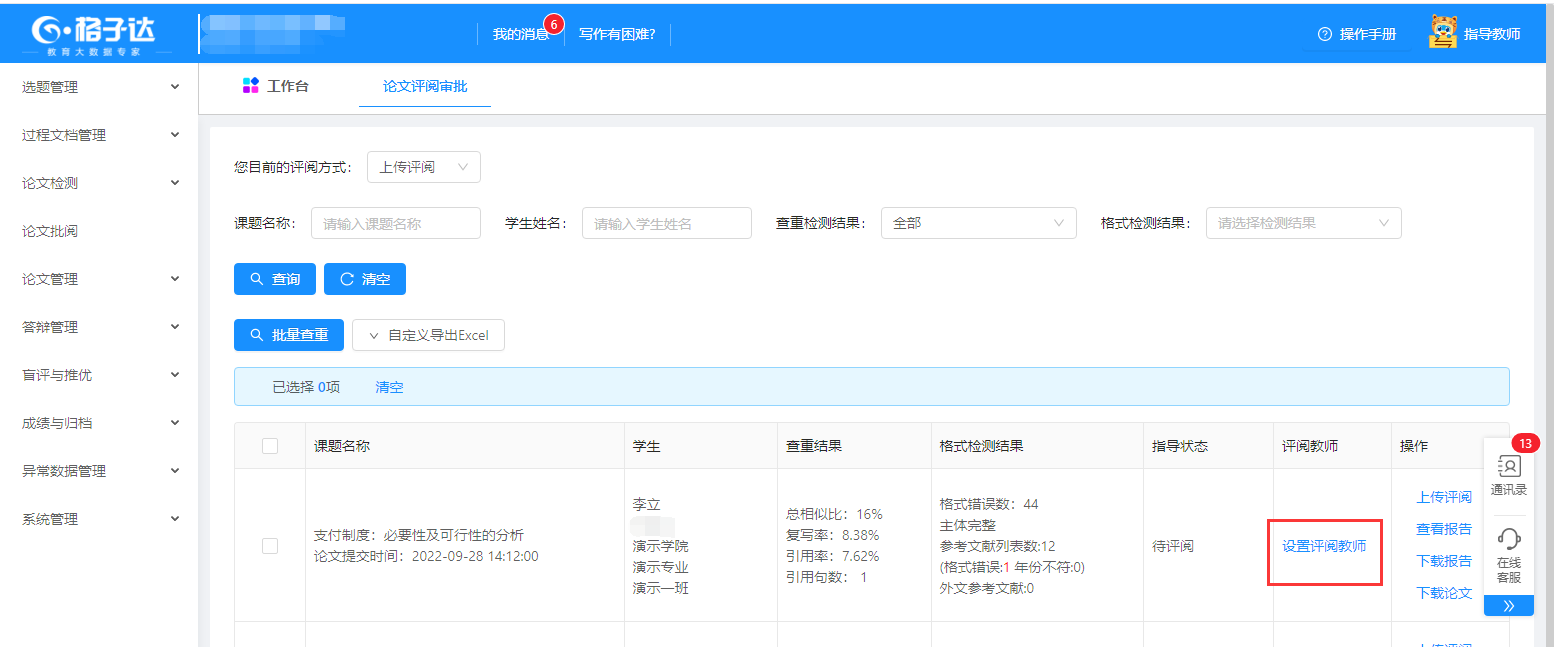This screenshot has width=1554, height=647.
Task: Click the 我的消息 notification badge
Action: (x=554, y=24)
